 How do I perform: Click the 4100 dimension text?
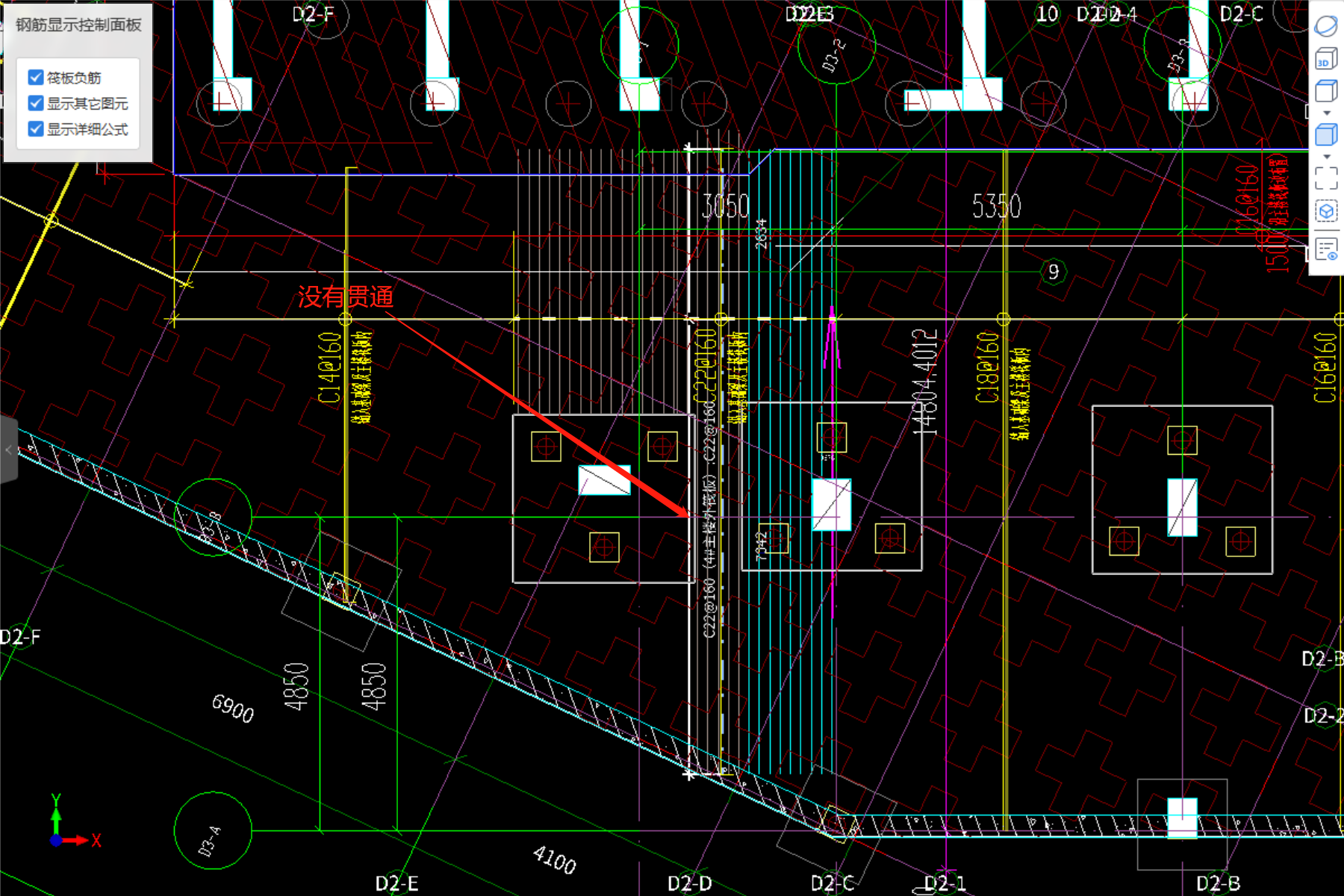[x=555, y=859]
